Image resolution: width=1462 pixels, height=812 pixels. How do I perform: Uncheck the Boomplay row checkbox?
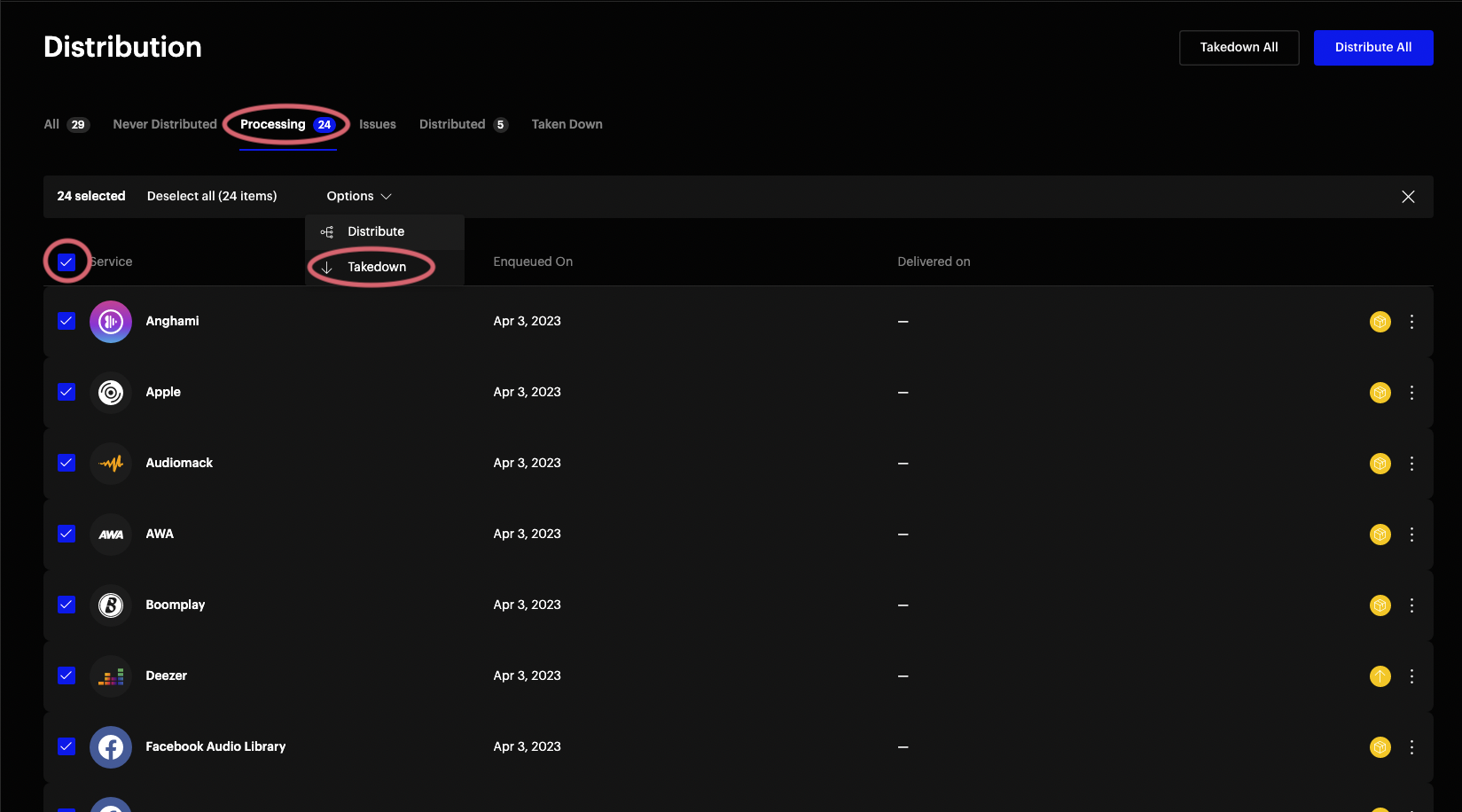[66, 605]
